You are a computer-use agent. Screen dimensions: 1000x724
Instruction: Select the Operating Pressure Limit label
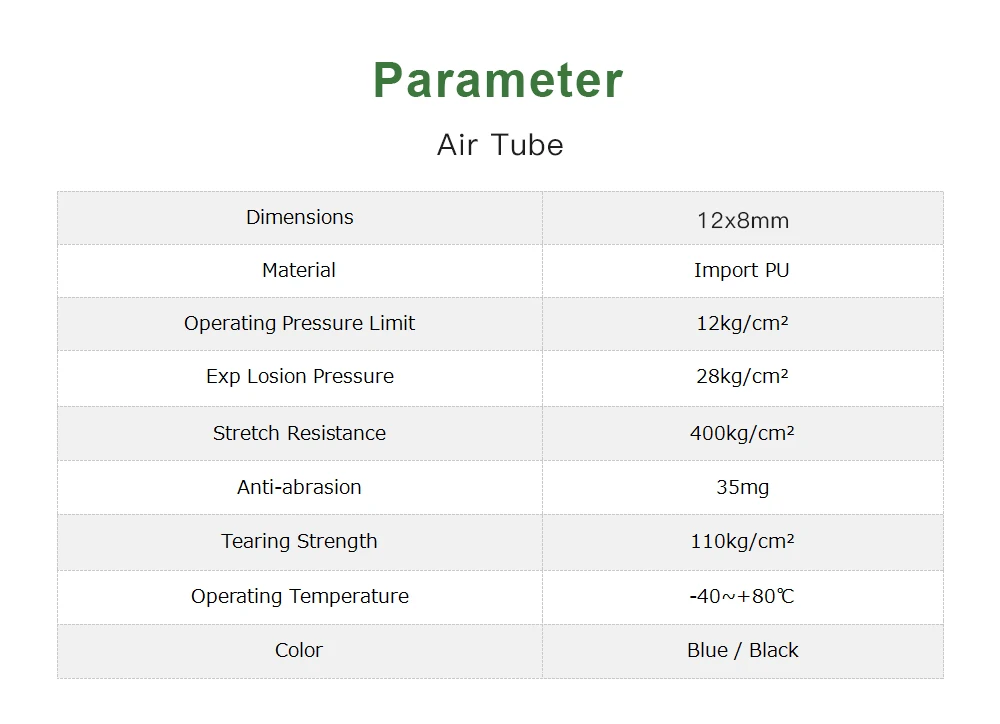pyautogui.click(x=299, y=323)
